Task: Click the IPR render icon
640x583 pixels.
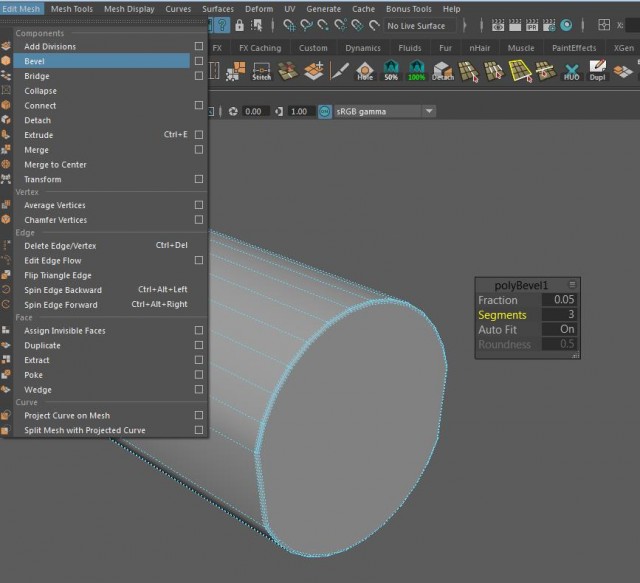Action: click(x=532, y=25)
